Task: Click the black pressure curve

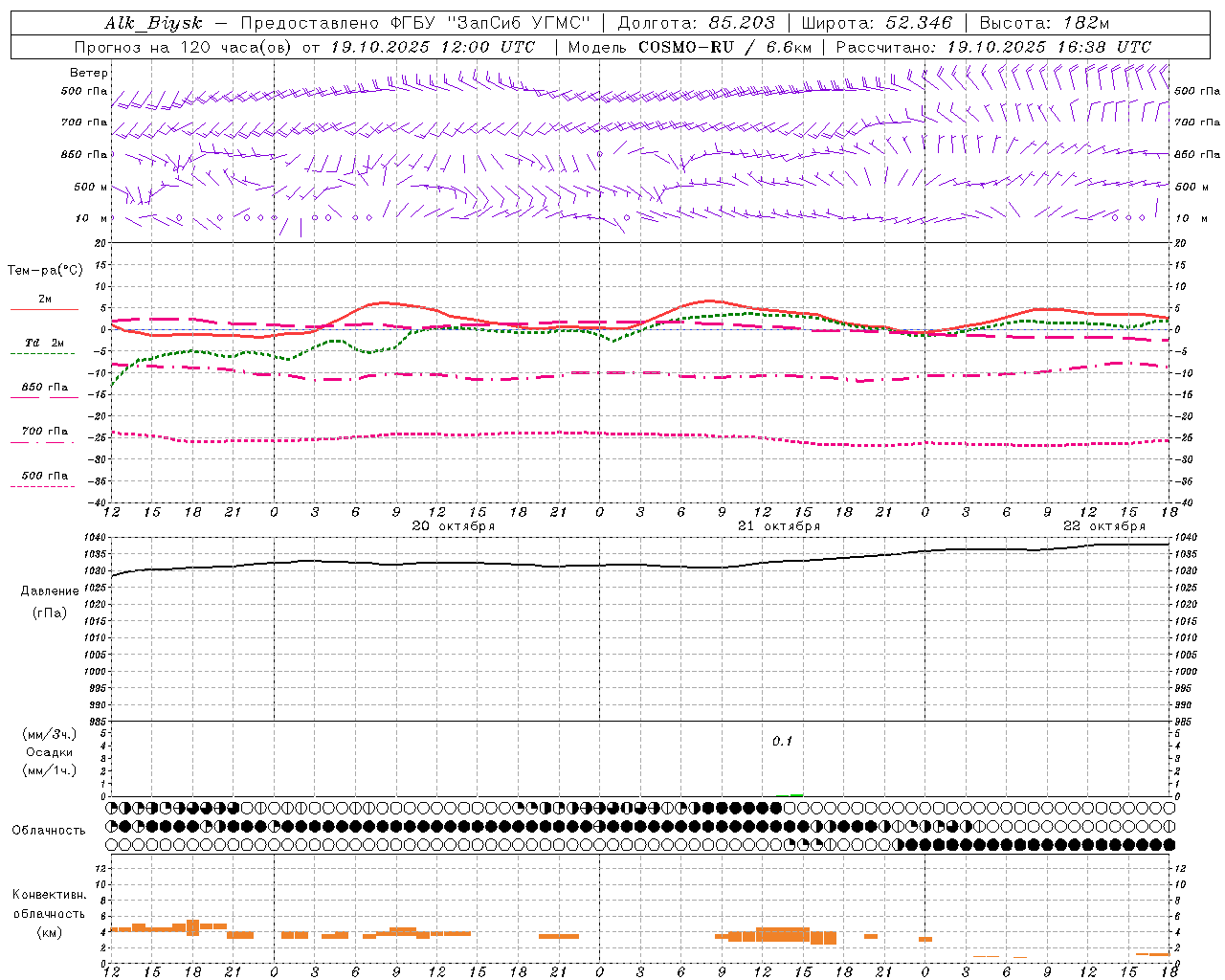Action: 641,565
